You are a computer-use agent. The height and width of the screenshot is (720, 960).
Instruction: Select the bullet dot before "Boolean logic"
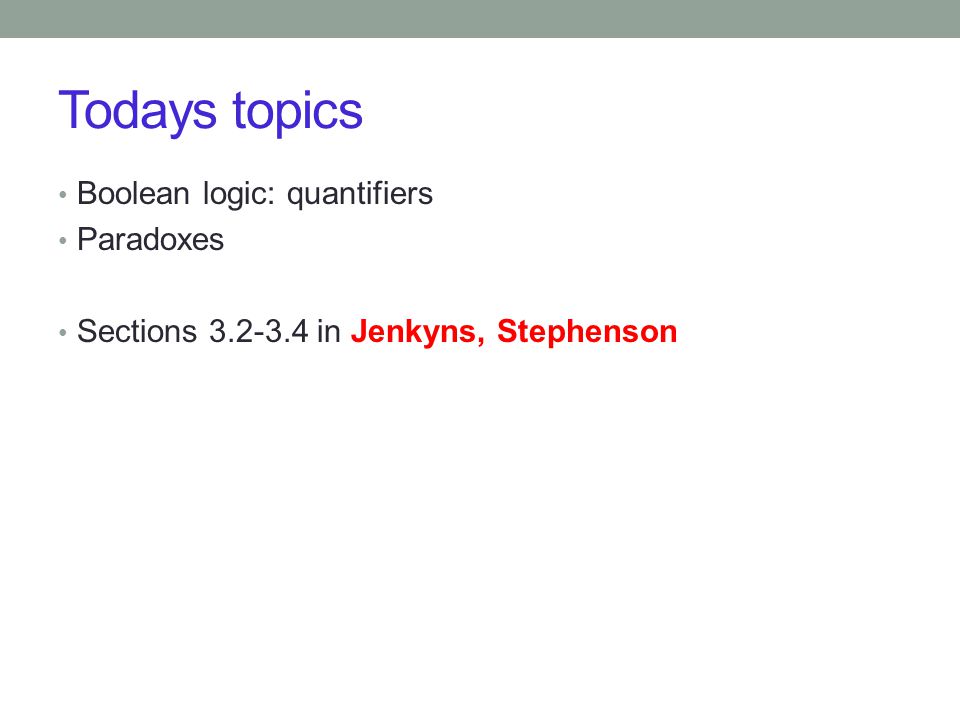(x=62, y=195)
